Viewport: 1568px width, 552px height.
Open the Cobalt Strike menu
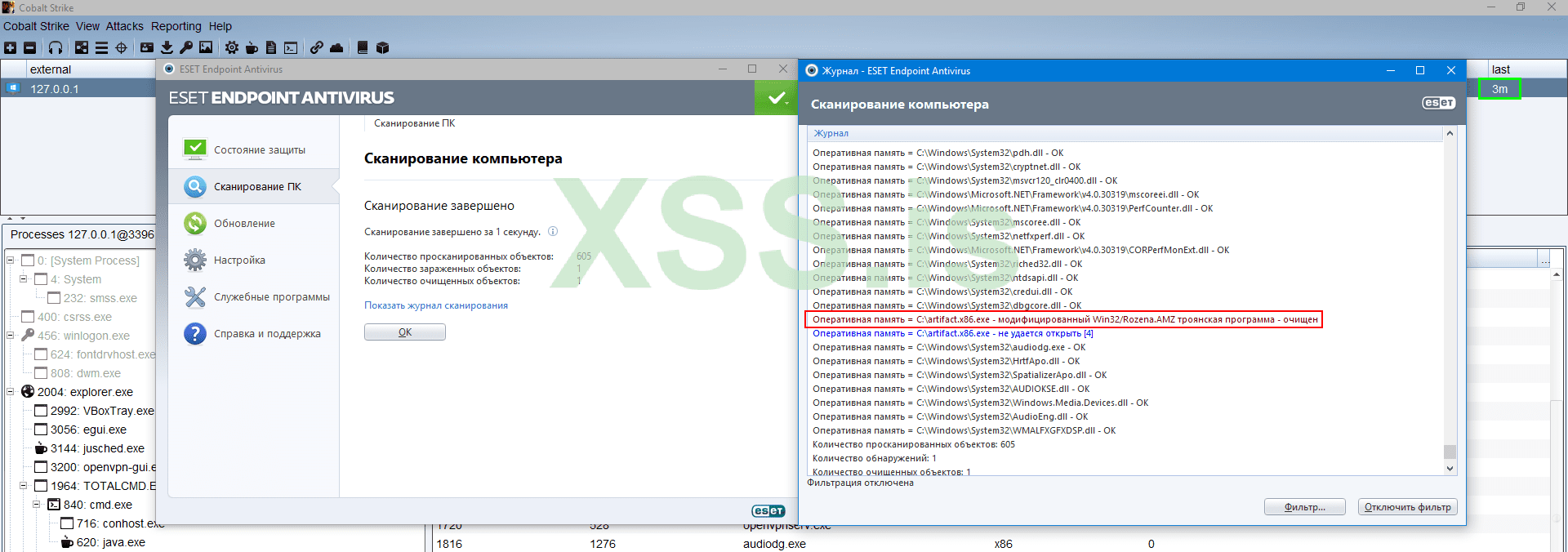[x=36, y=26]
